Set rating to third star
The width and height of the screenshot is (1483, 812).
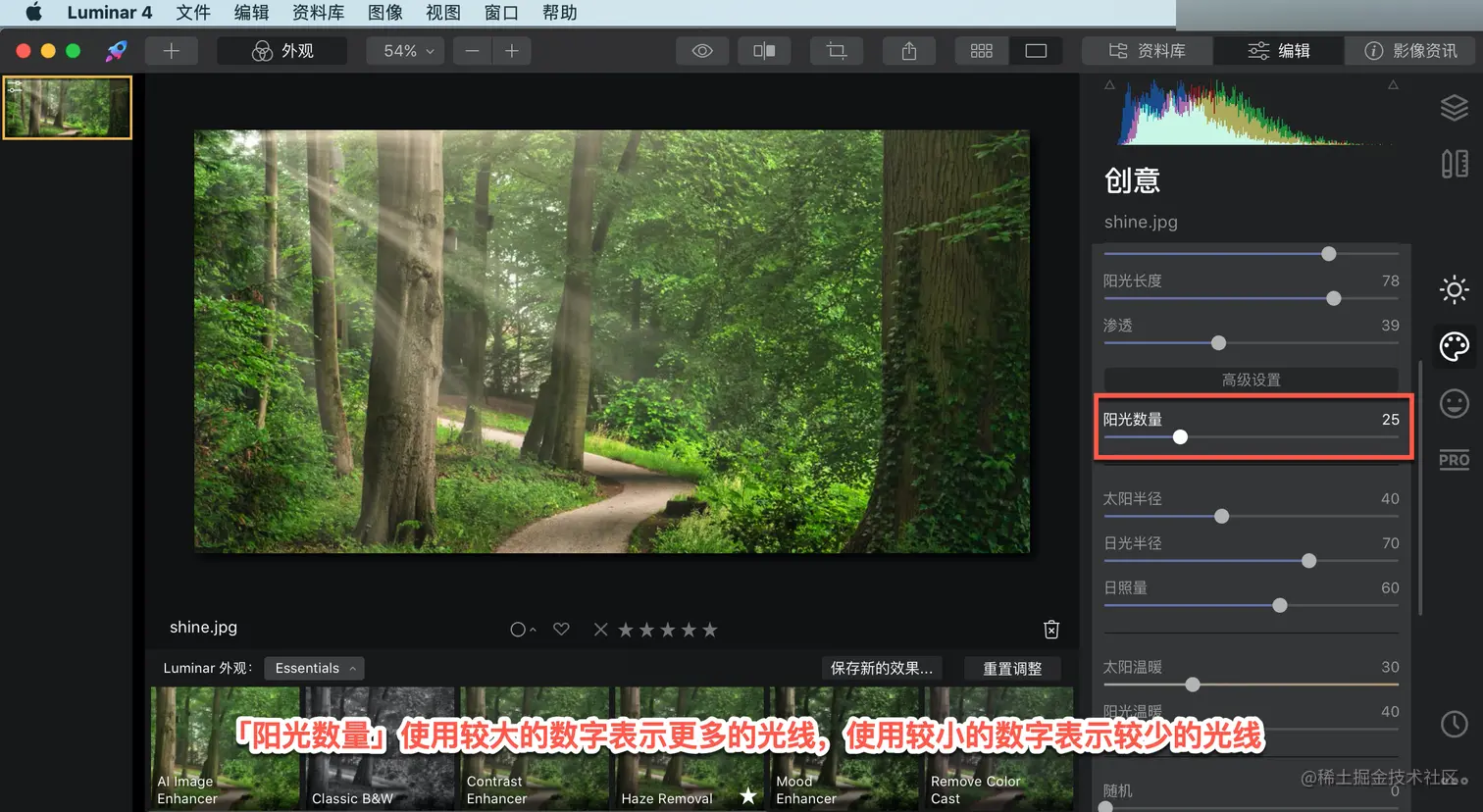[x=668, y=630]
